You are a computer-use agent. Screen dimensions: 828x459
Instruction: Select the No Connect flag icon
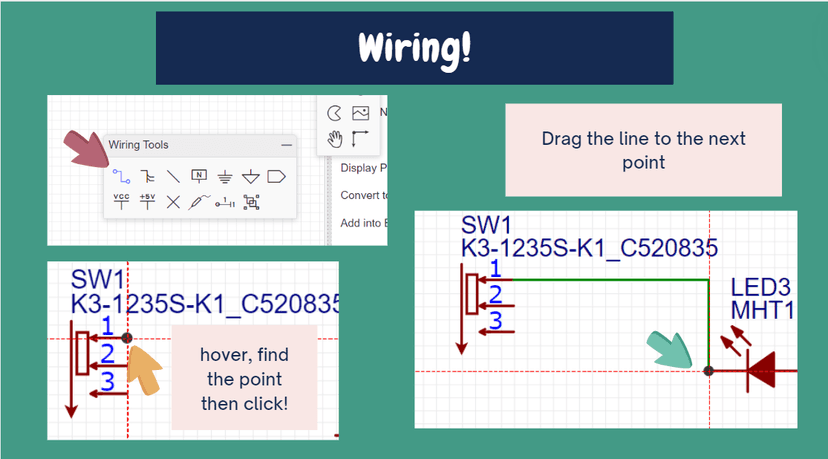coord(173,202)
